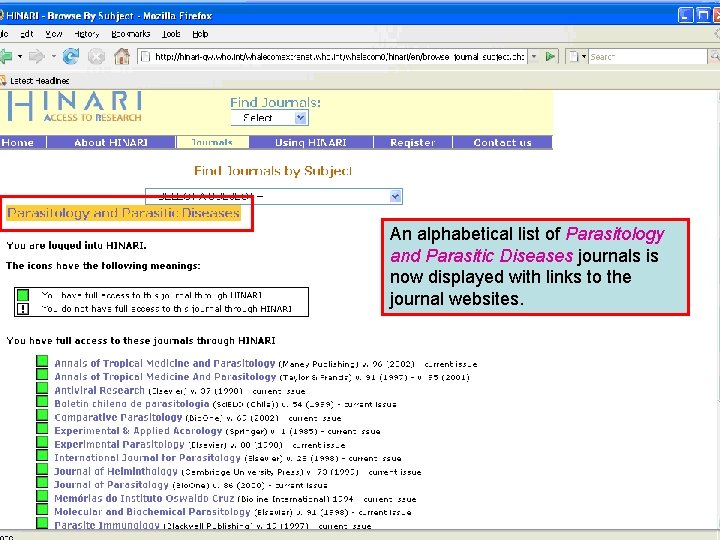Click inside the URL address field
Screen dimensions: 720x540
tap(339, 56)
